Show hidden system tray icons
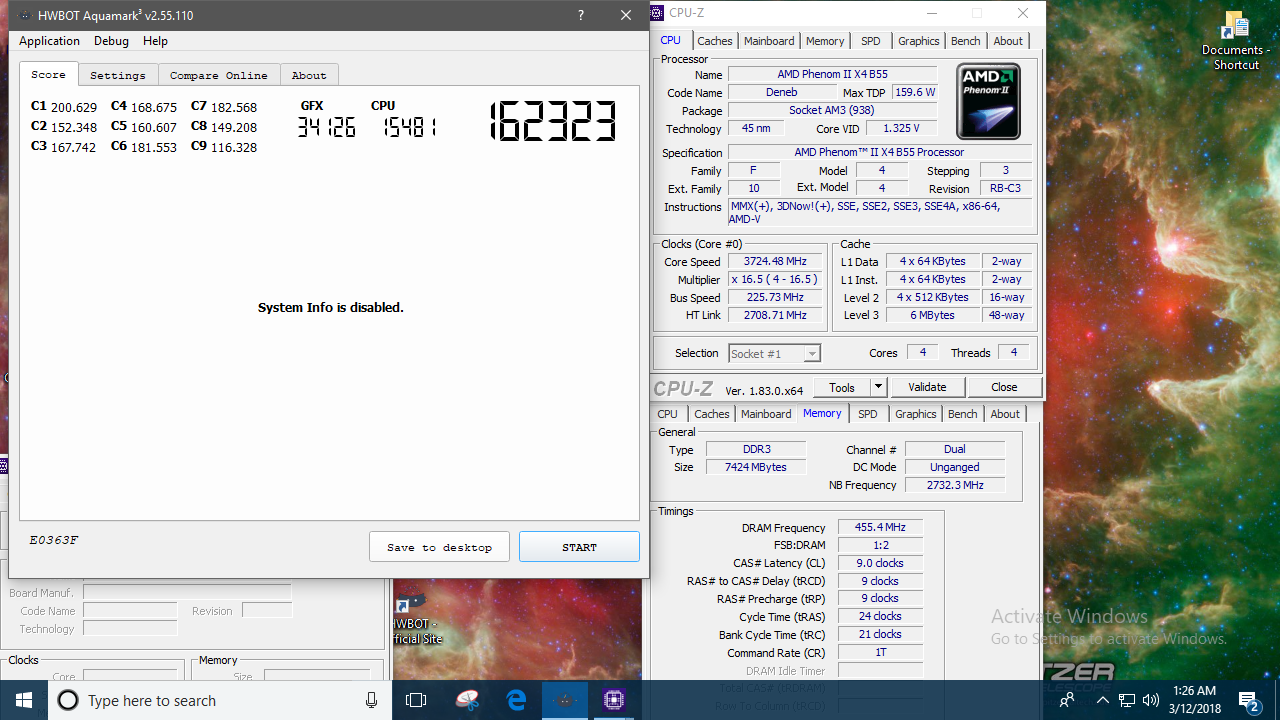Viewport: 1280px width, 720px height. [1102, 700]
